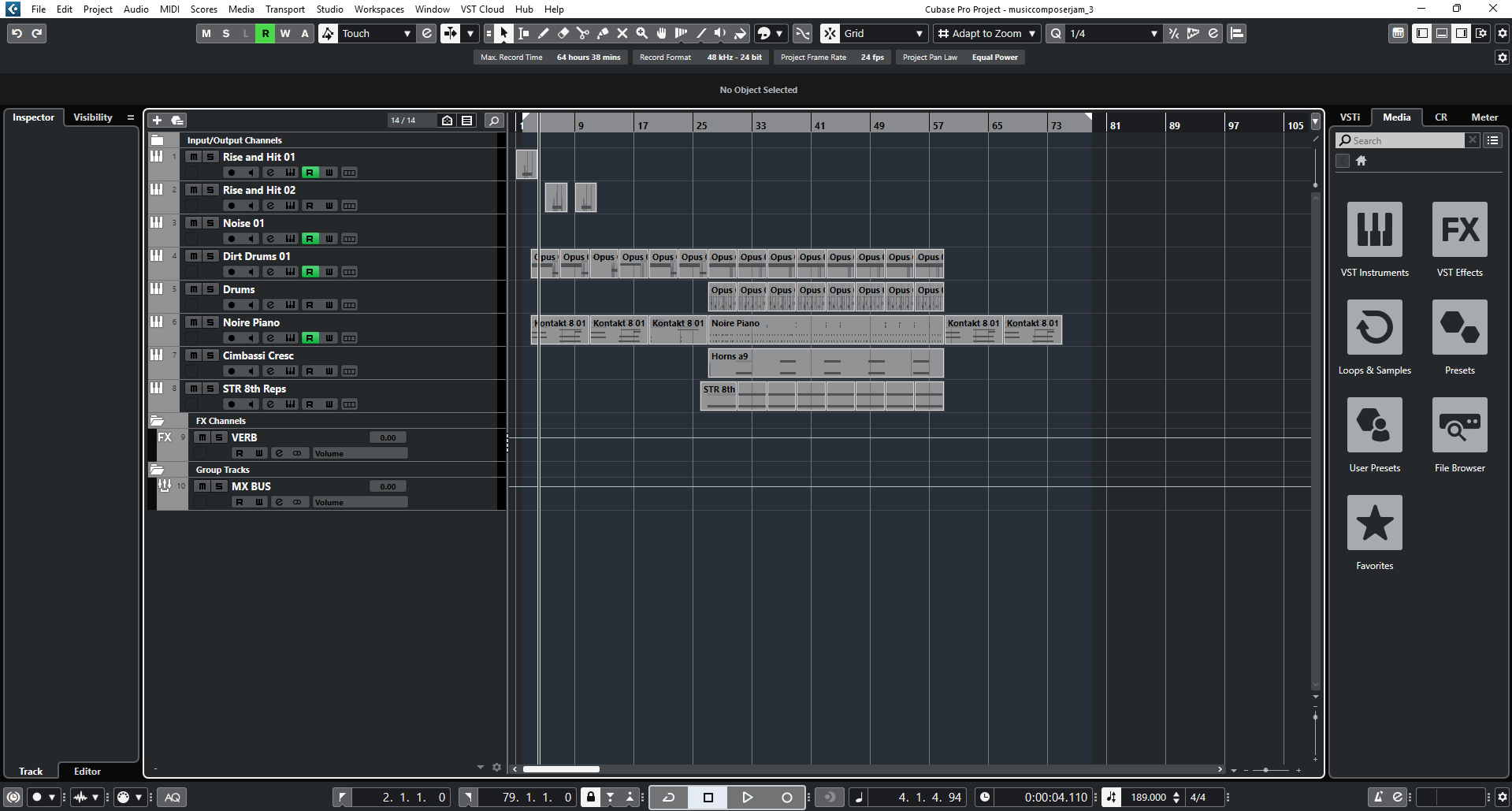The height and width of the screenshot is (811, 1512).
Task: Collapse the Input/Output Channels folder
Action: click(x=157, y=140)
